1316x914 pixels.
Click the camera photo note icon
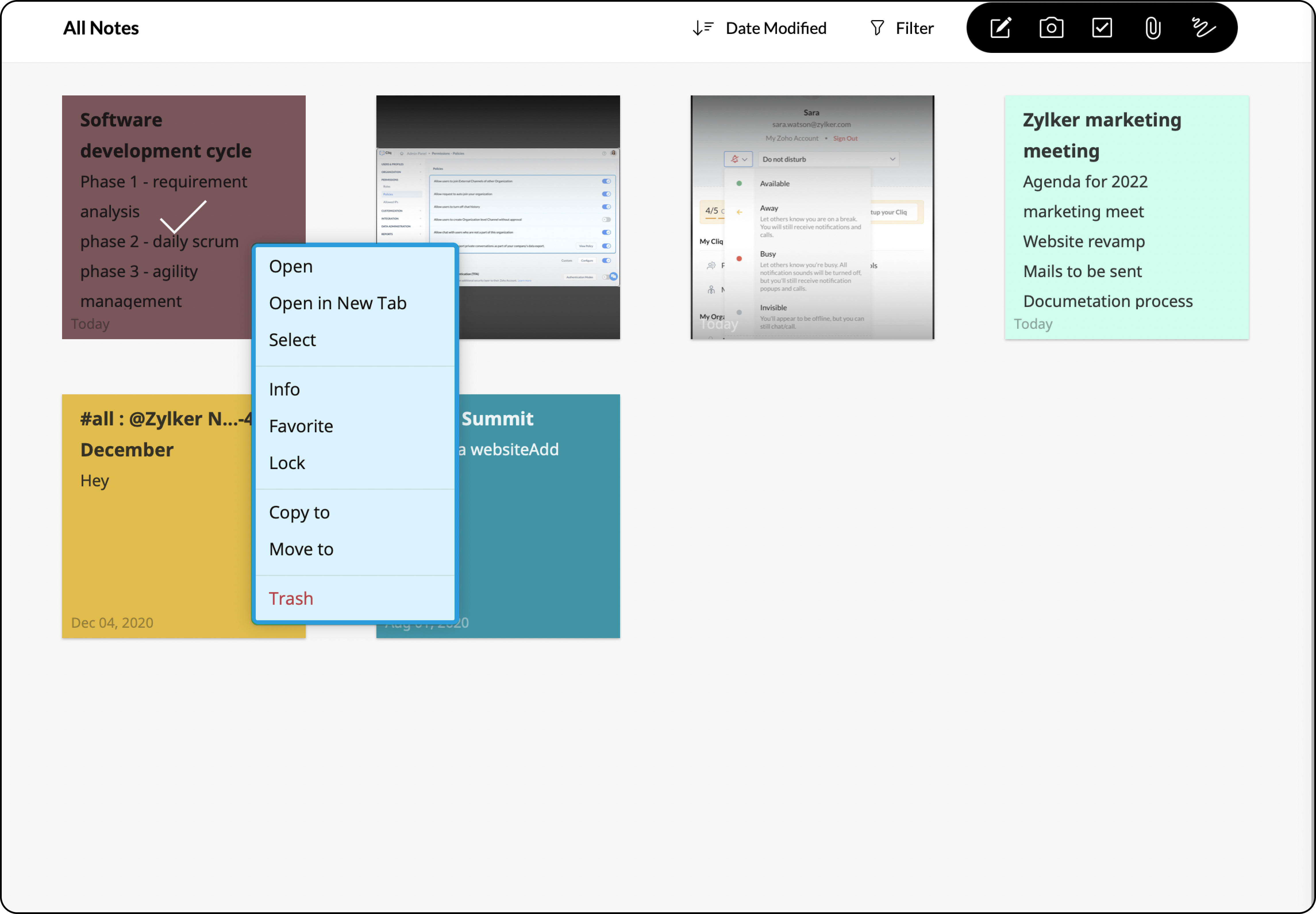tap(1051, 28)
